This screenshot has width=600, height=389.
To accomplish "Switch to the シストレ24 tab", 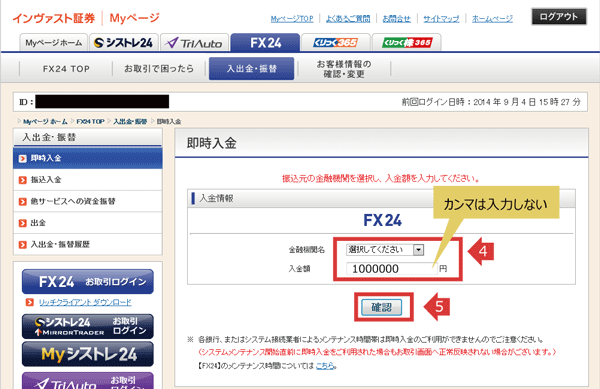I will [124, 42].
